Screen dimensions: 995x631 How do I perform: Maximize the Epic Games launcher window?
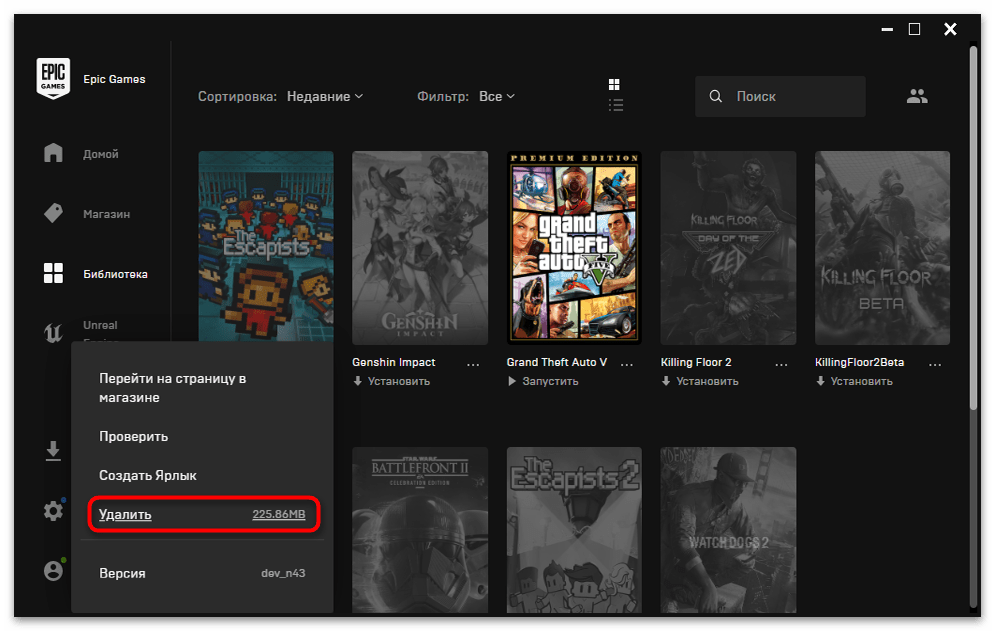point(914,29)
